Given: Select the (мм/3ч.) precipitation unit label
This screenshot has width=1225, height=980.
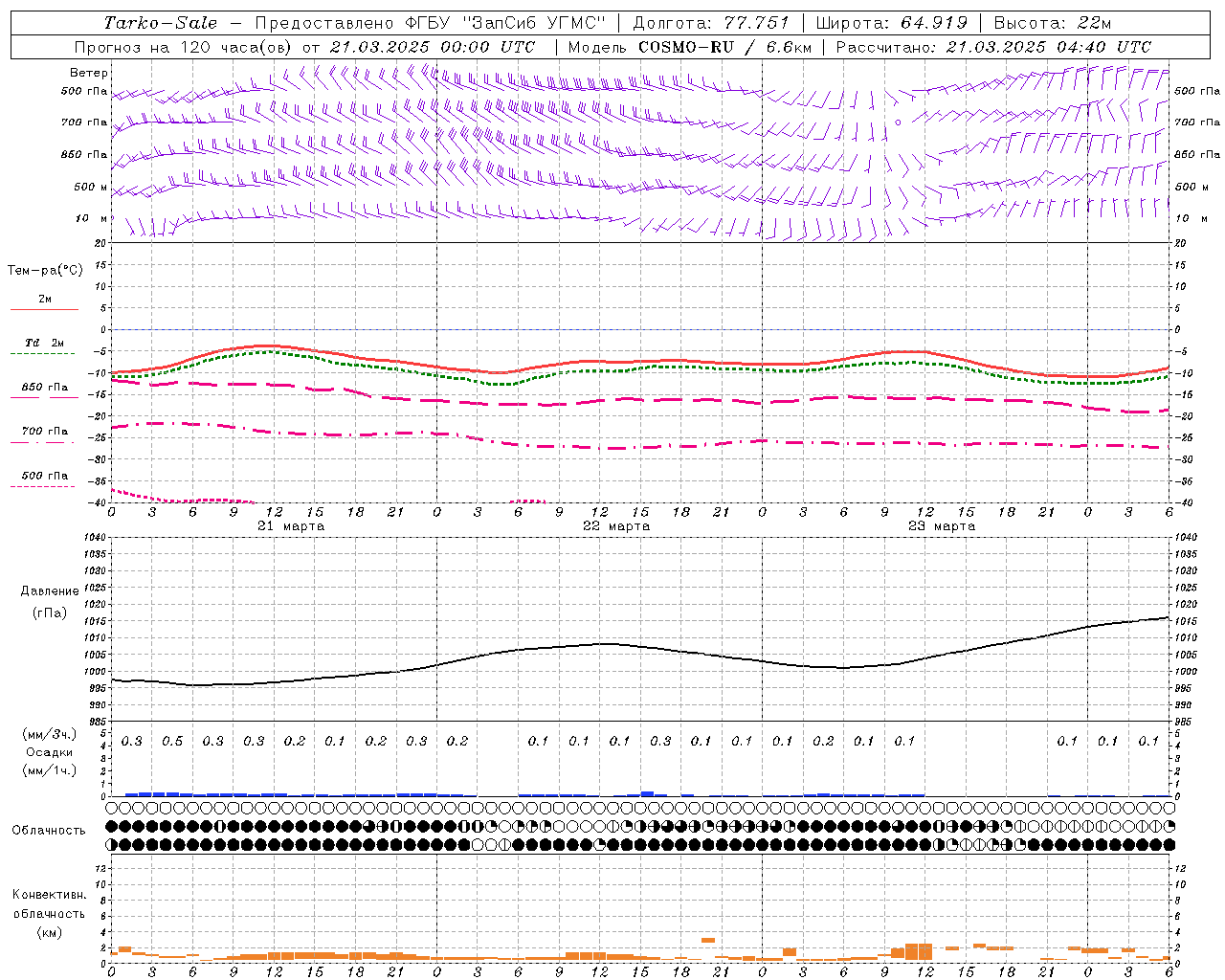Looking at the screenshot, I should [50, 734].
